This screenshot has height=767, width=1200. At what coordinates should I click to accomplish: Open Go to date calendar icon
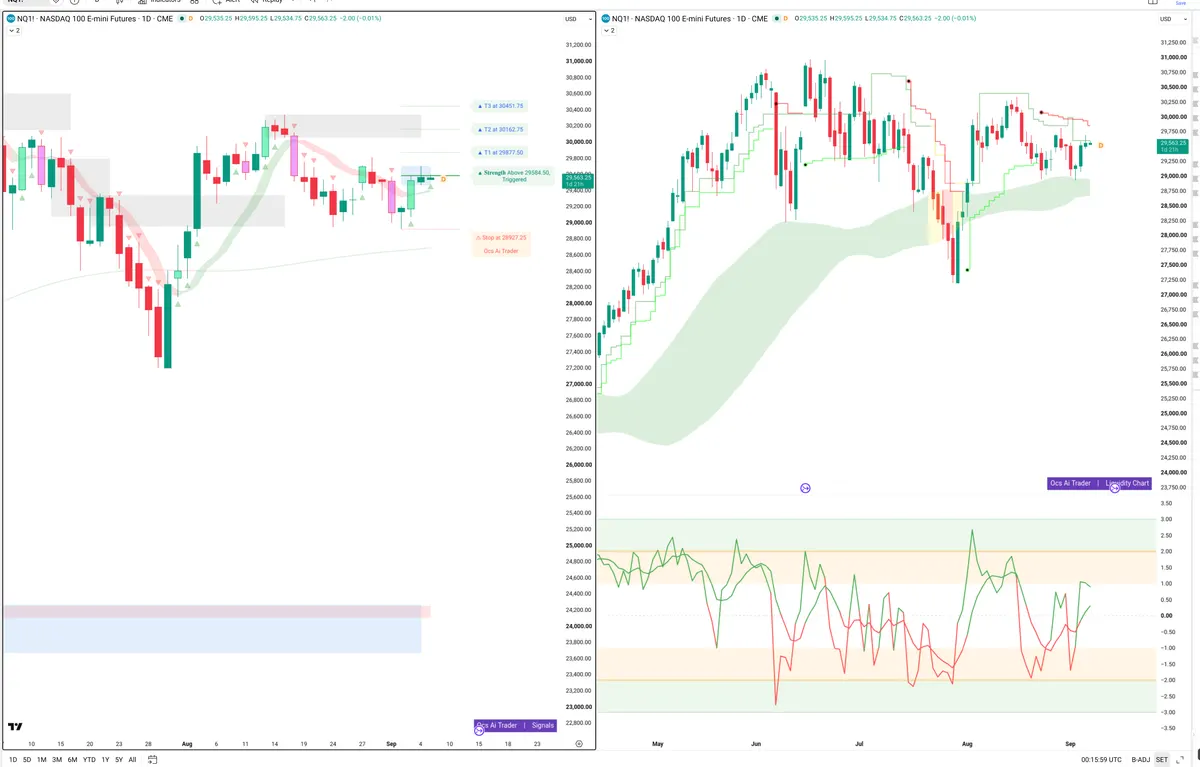tap(152, 760)
